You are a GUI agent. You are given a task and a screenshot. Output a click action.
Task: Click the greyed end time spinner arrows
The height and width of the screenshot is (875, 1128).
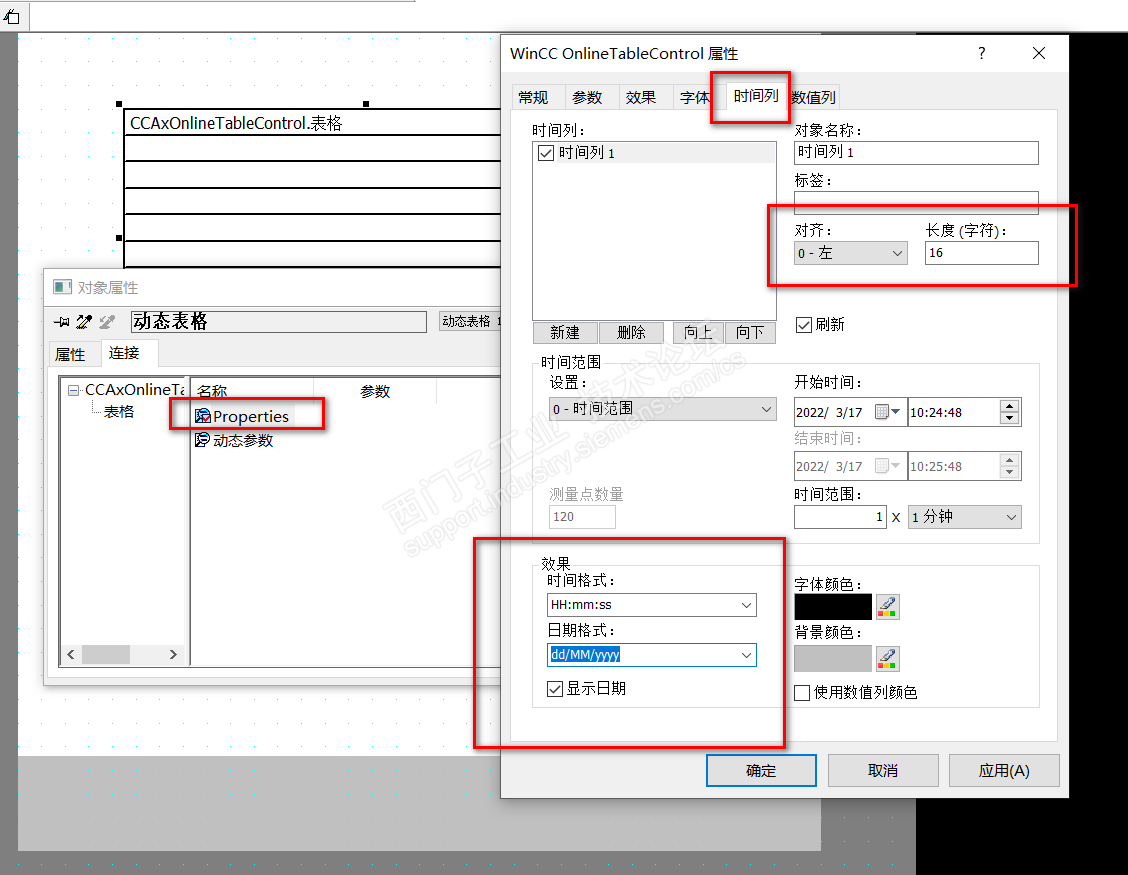coord(1009,466)
